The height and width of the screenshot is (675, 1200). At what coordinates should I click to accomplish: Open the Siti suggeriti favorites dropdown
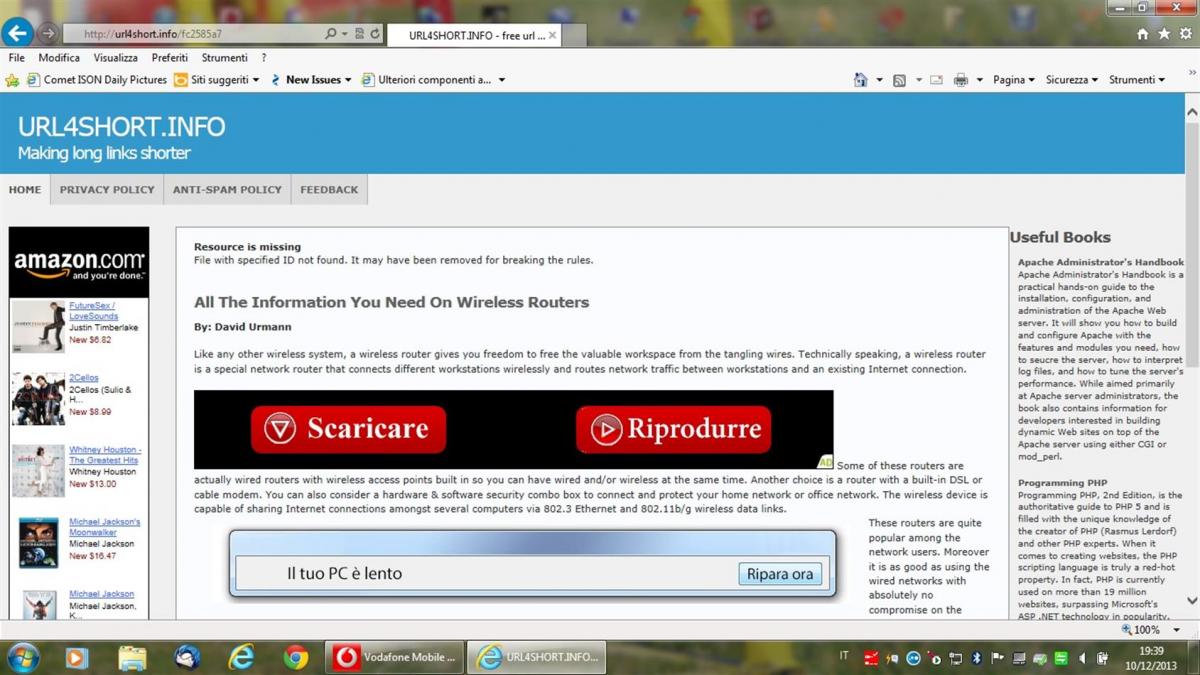tap(217, 80)
